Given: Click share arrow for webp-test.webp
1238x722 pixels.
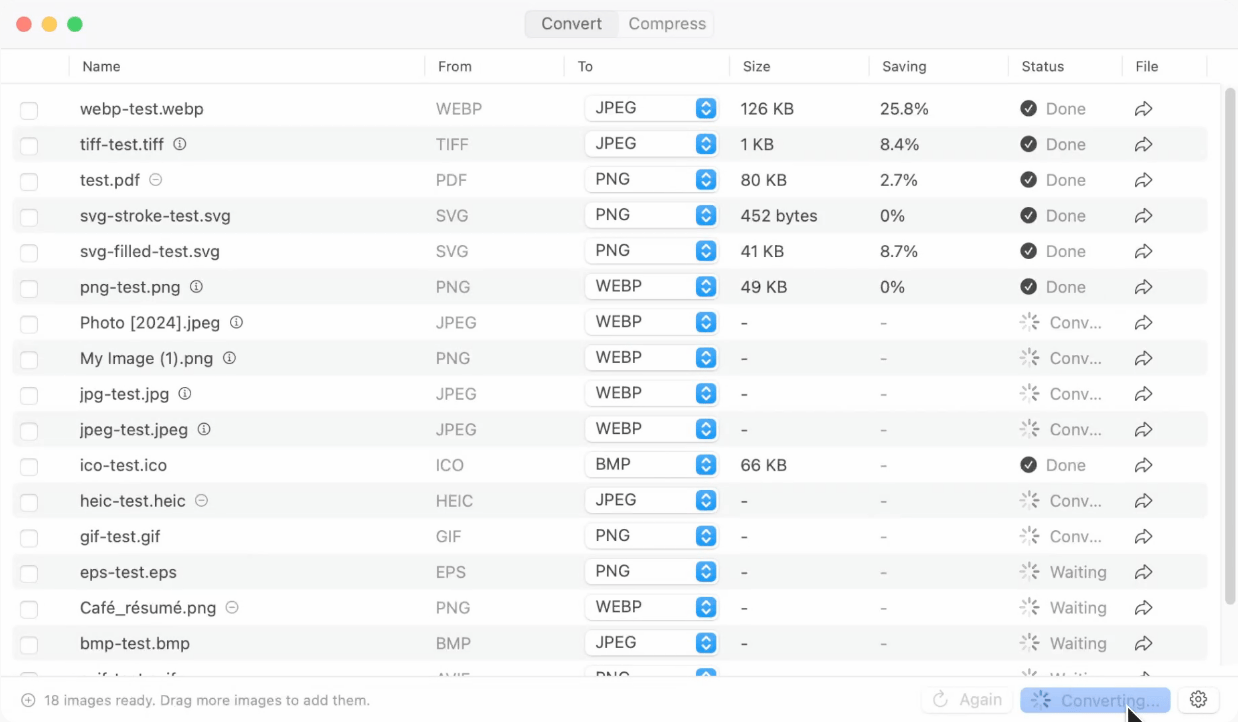Looking at the screenshot, I should [1144, 109].
